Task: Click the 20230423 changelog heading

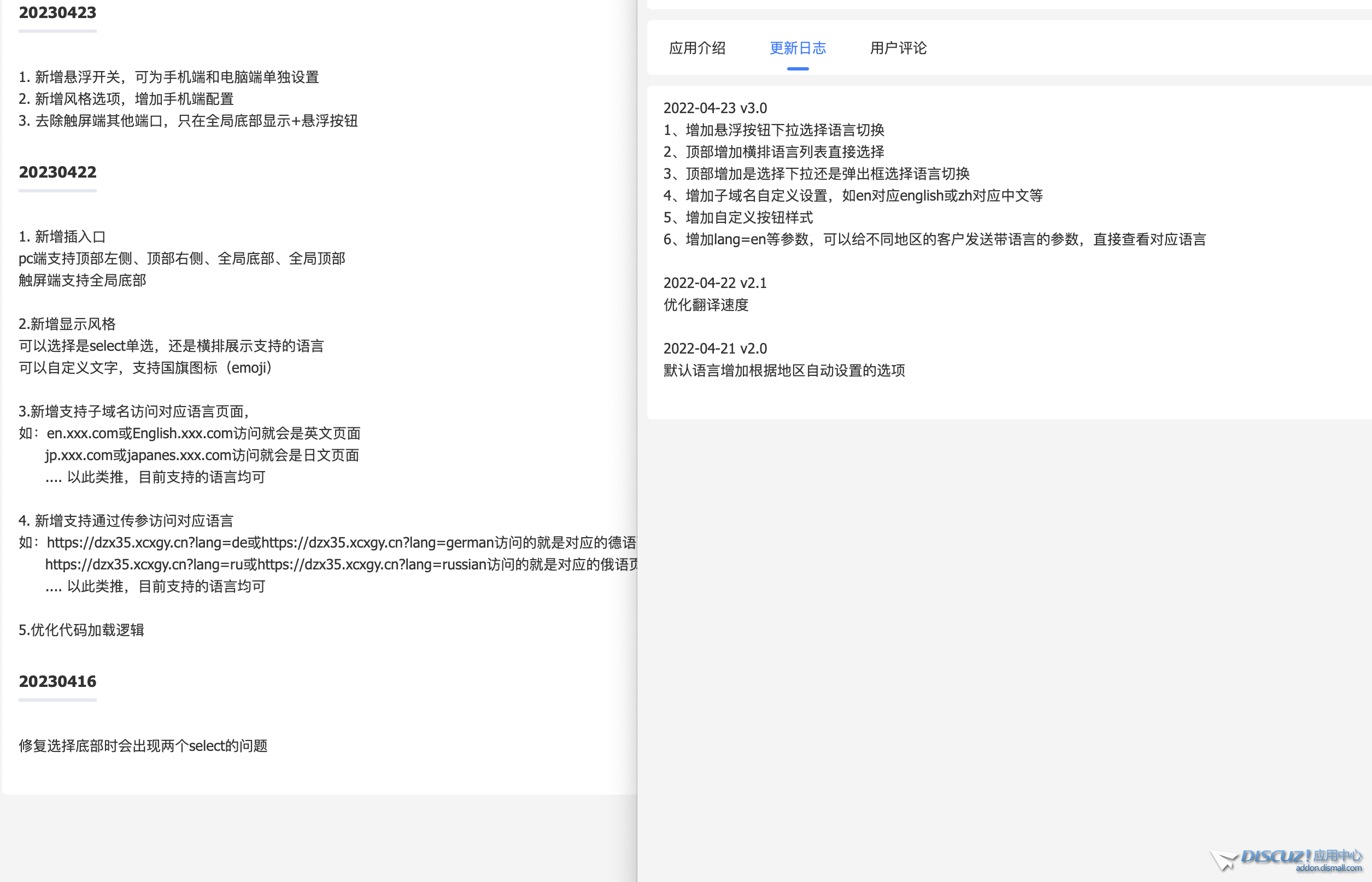Action: pos(57,13)
